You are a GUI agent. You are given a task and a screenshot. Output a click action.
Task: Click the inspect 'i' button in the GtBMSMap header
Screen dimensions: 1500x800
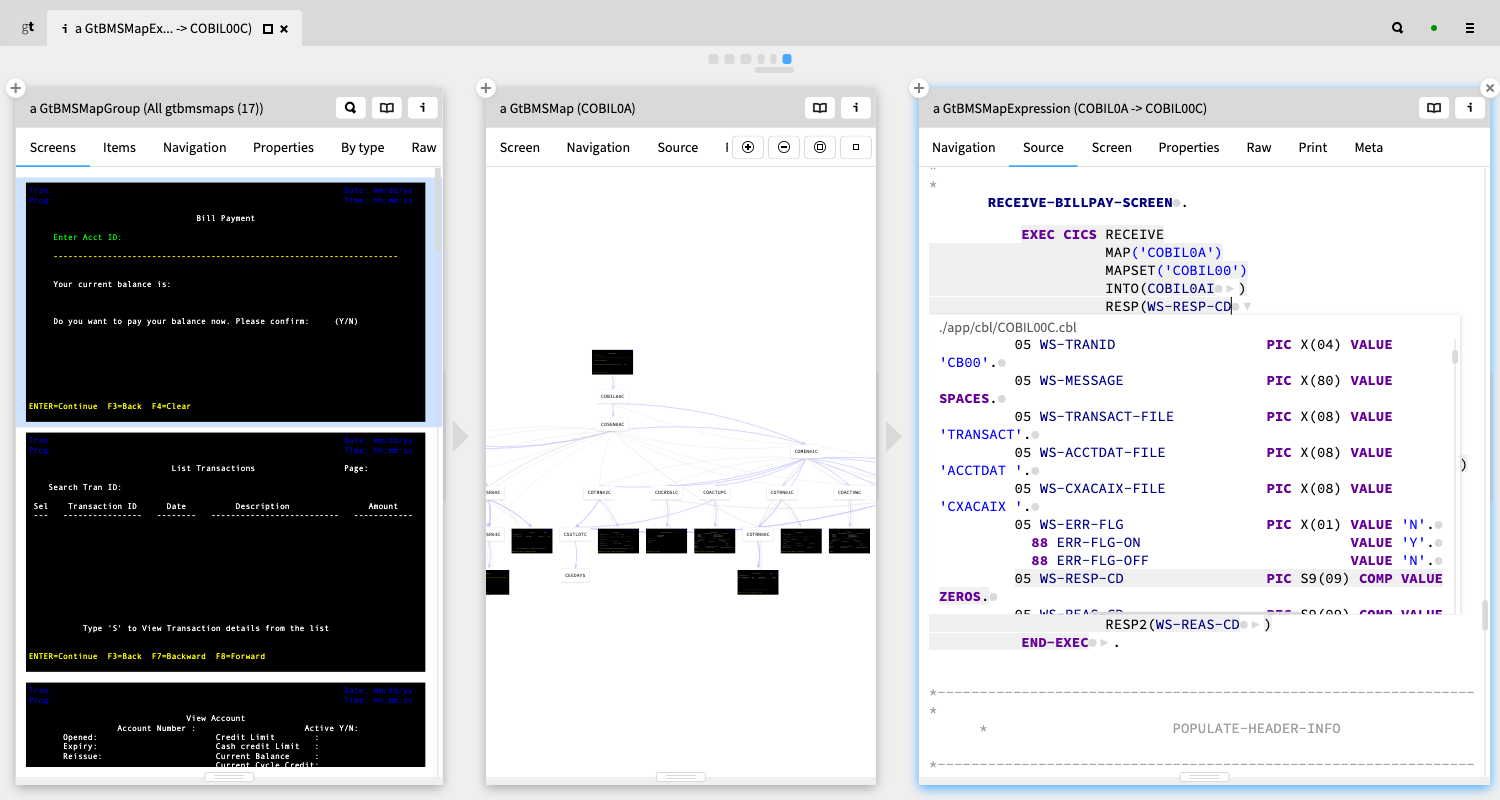pyautogui.click(x=855, y=108)
